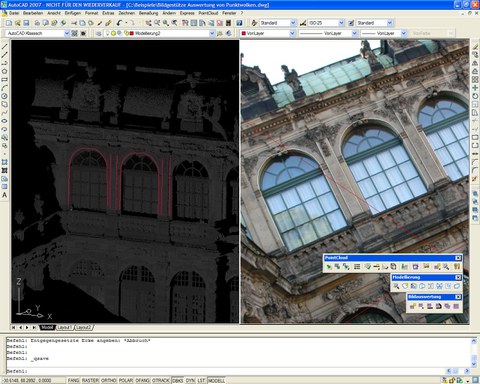Open the text style Standard dropdown
The width and height of the screenshot is (480, 384).
293,23
